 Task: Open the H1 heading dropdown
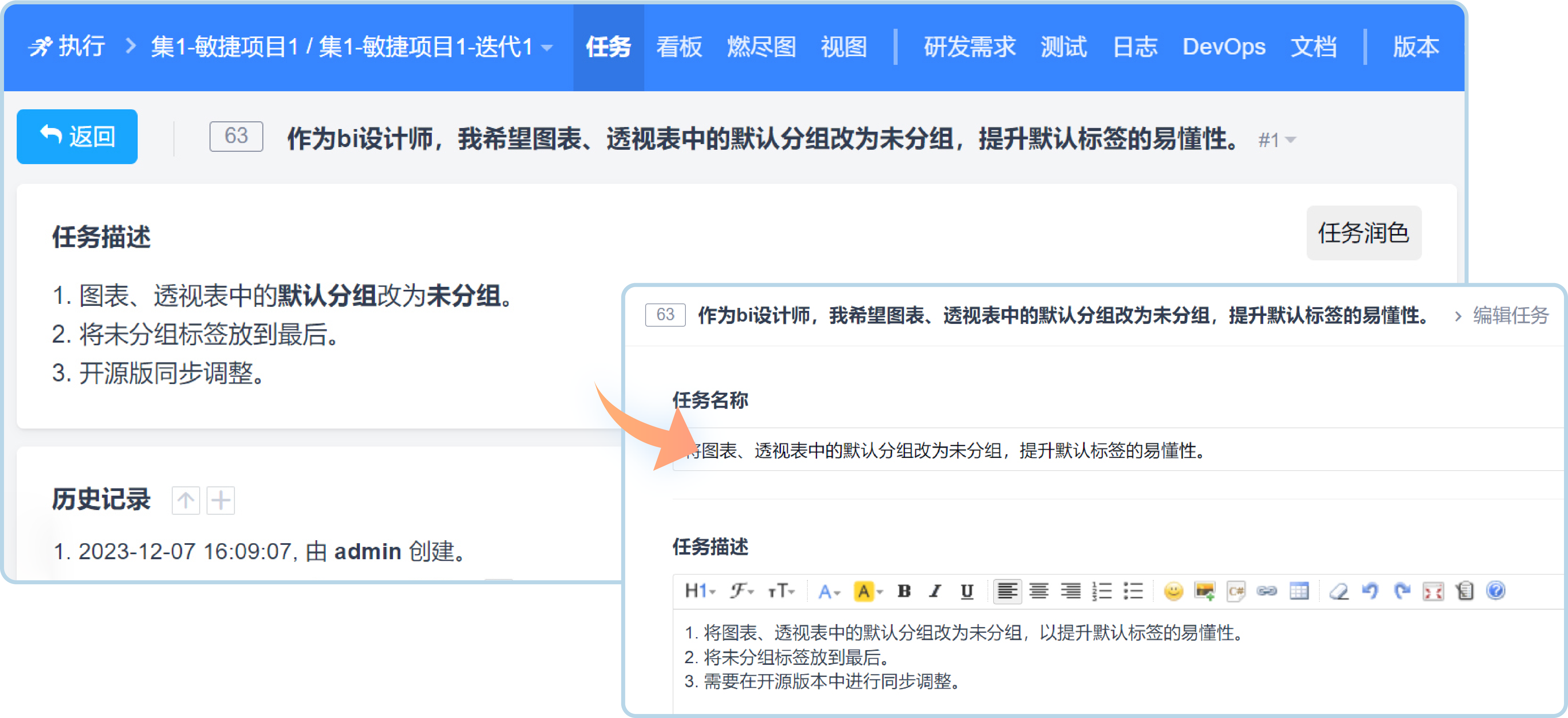pos(700,591)
